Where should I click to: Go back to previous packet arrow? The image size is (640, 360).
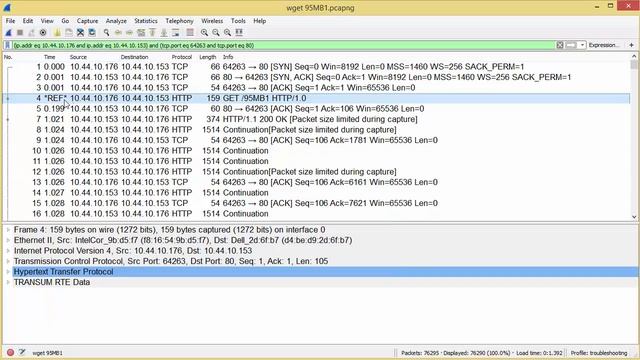pos(118,33)
